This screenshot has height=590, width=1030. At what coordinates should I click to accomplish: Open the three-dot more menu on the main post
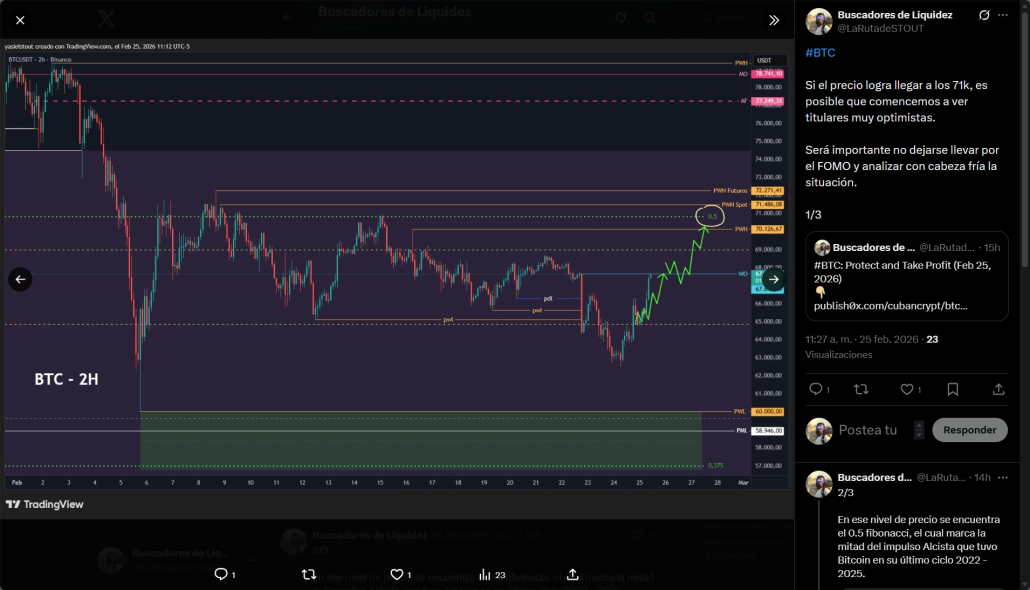coord(1003,15)
